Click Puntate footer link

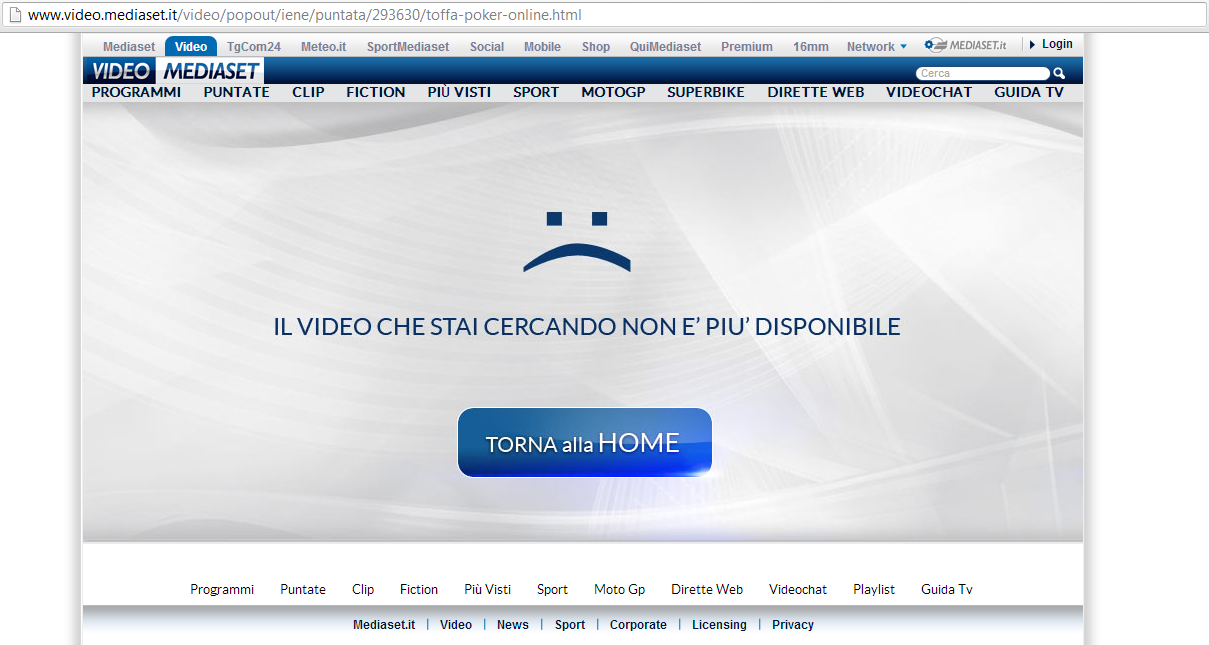[x=303, y=590]
